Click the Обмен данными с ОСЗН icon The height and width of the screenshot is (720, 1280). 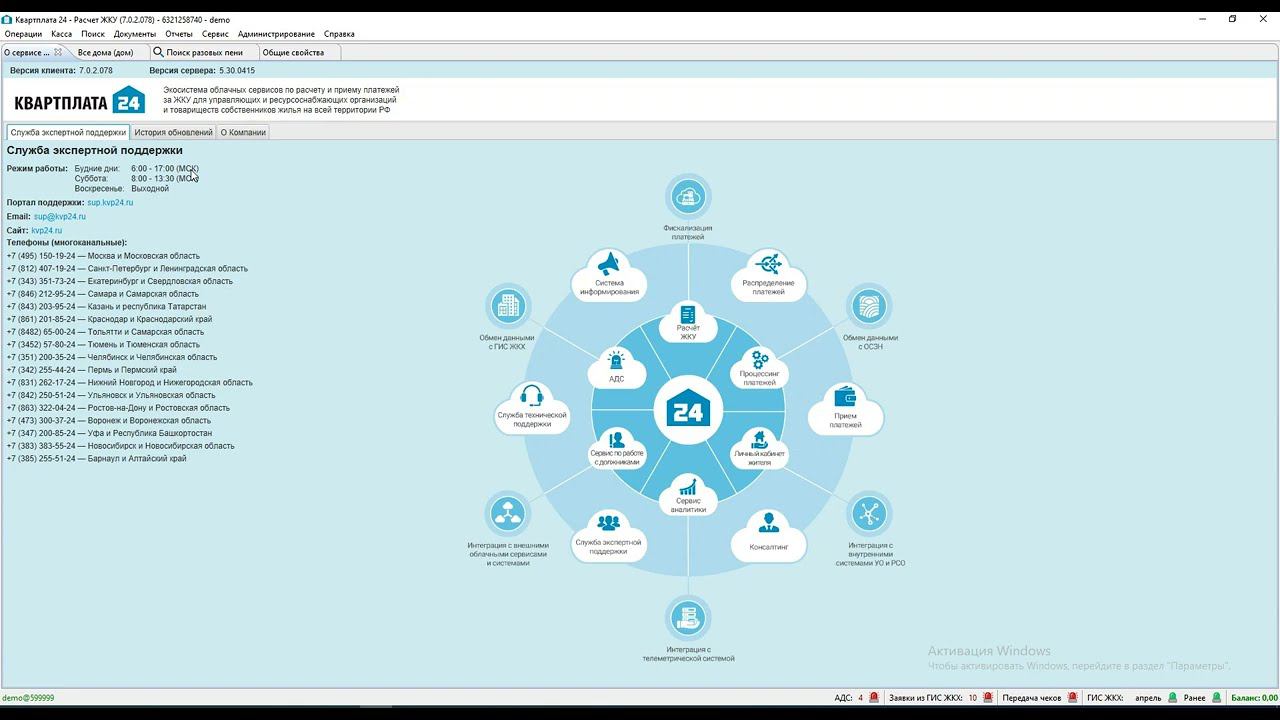(x=868, y=306)
